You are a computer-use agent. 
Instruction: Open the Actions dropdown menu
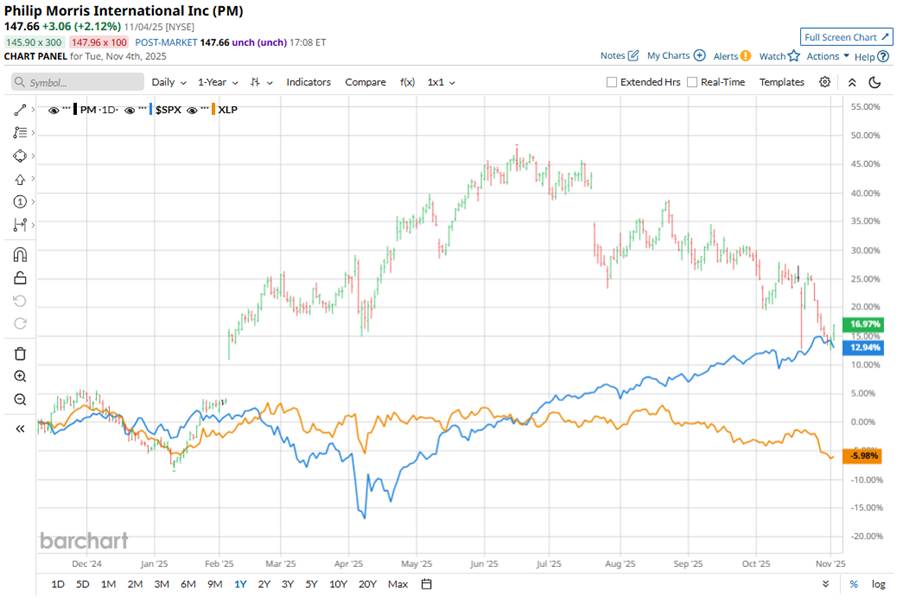coord(828,56)
